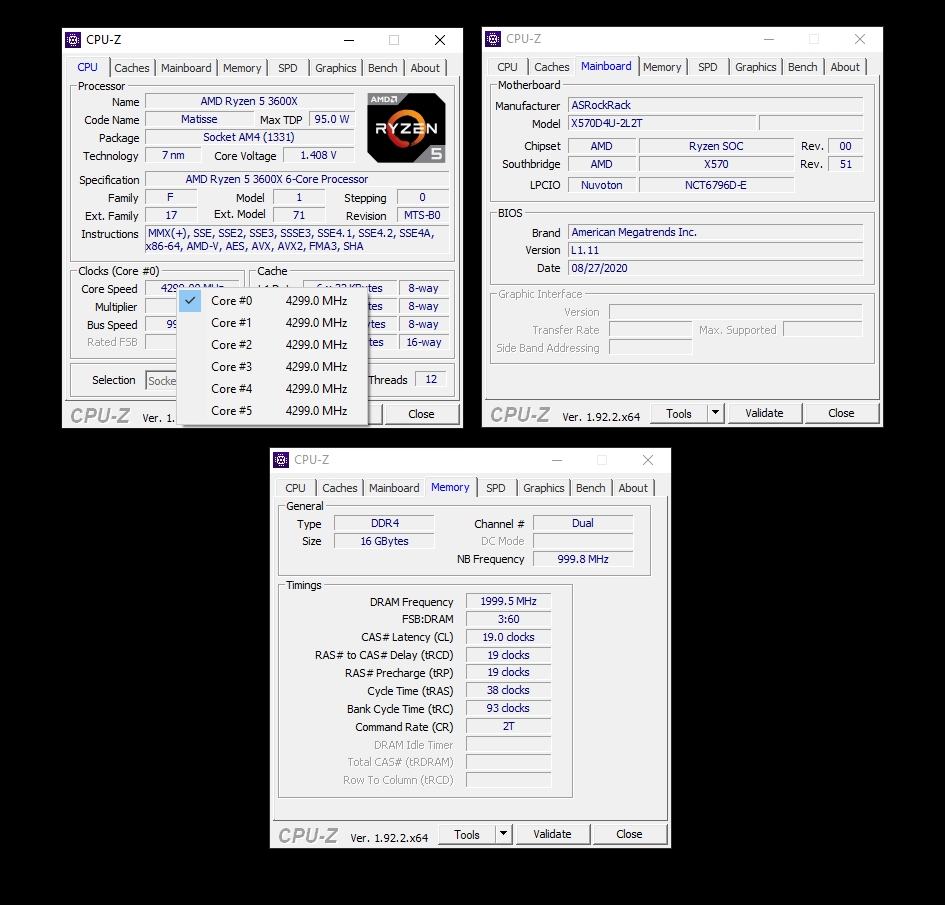
Task: Click the CPU-Z app icon in the Mainboard window title bar
Action: [493, 39]
